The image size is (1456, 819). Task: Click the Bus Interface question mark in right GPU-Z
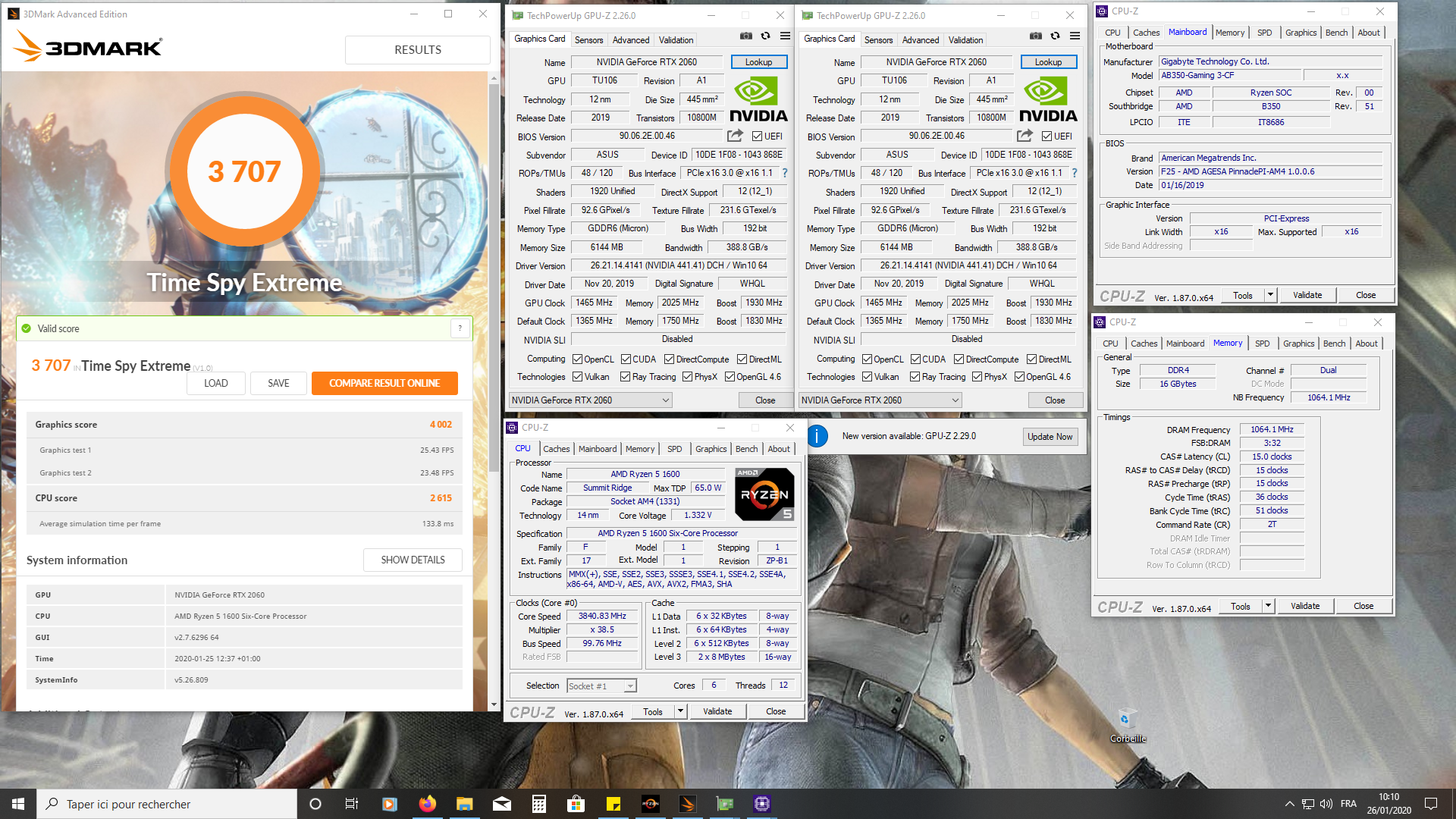(1075, 173)
